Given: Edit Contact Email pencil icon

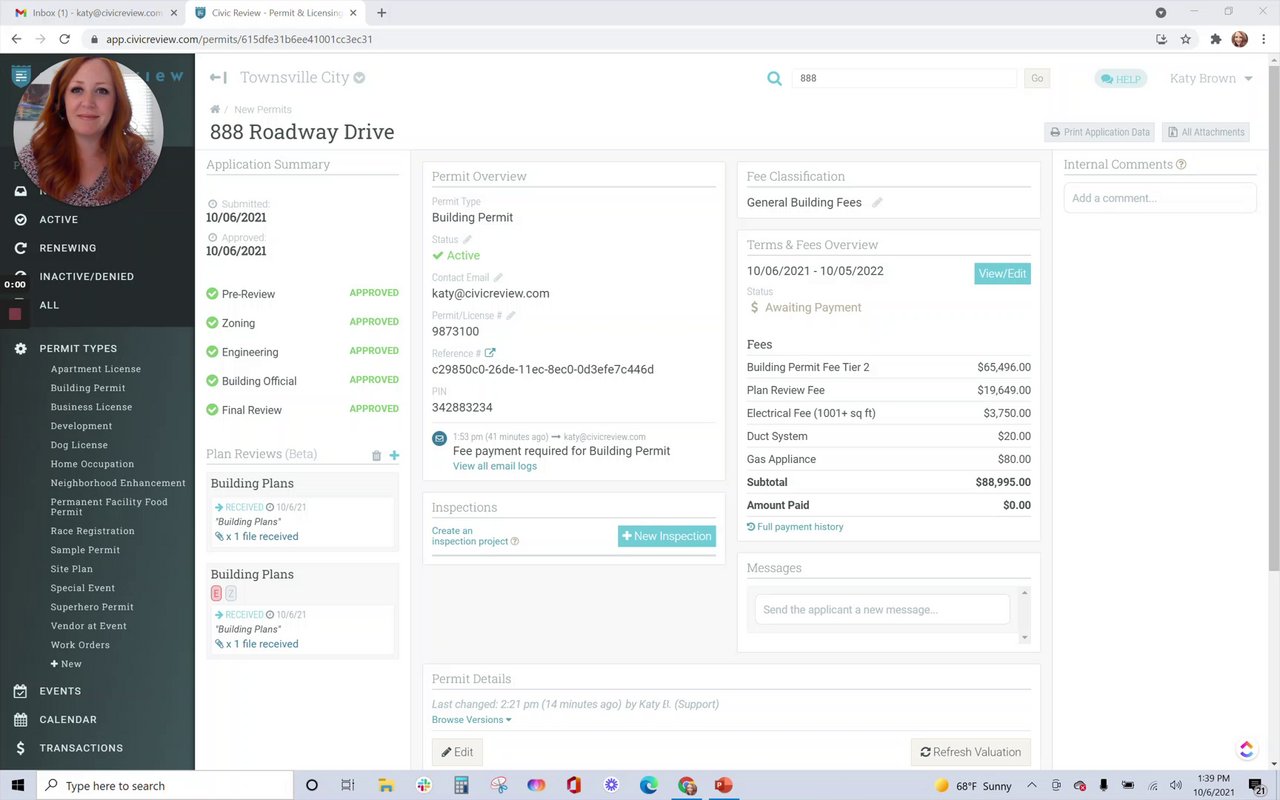Looking at the screenshot, I should pyautogui.click(x=498, y=278).
